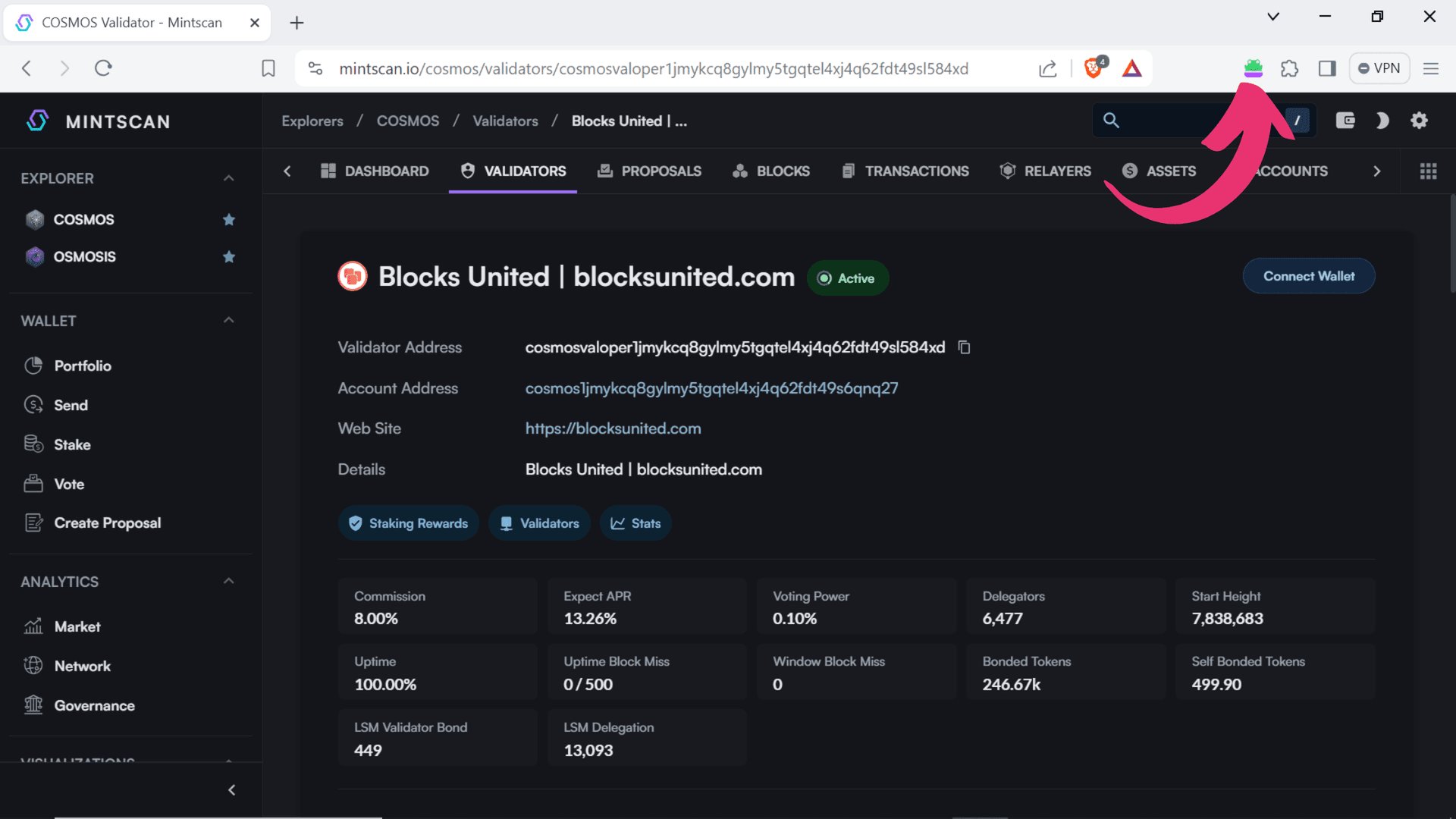
Task: Switch to the PROPOSALS tab
Action: [649, 171]
